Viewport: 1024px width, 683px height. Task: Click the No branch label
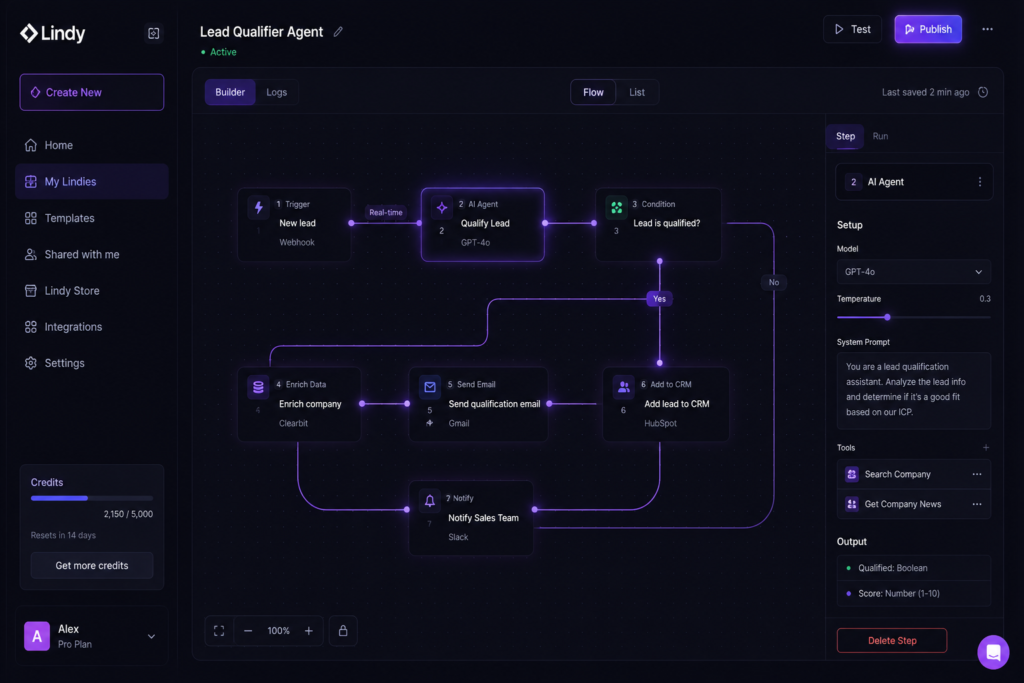[x=774, y=282]
